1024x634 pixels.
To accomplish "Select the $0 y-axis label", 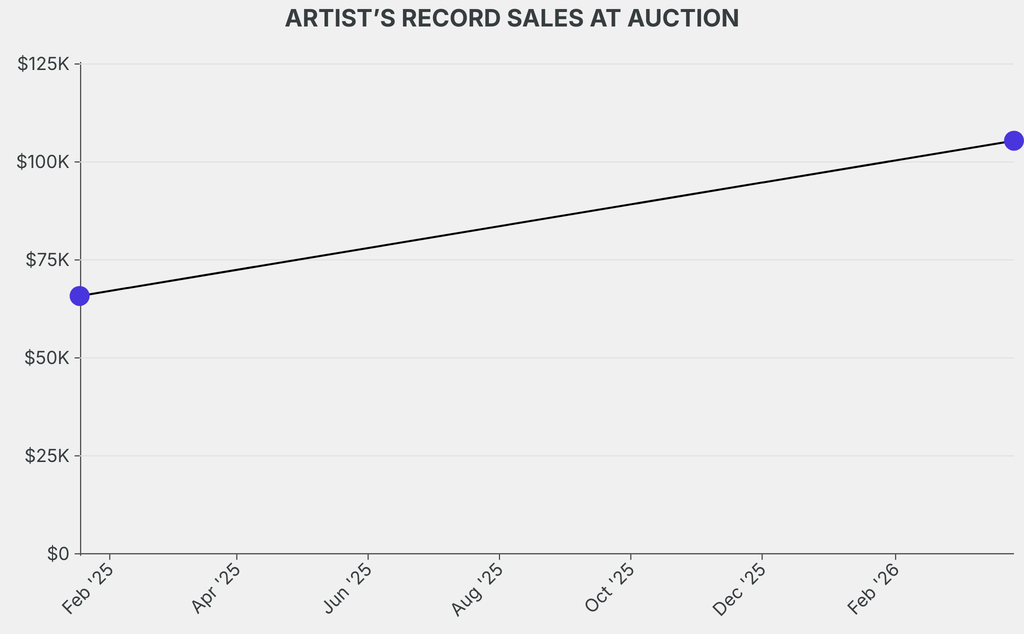I will point(57,554).
